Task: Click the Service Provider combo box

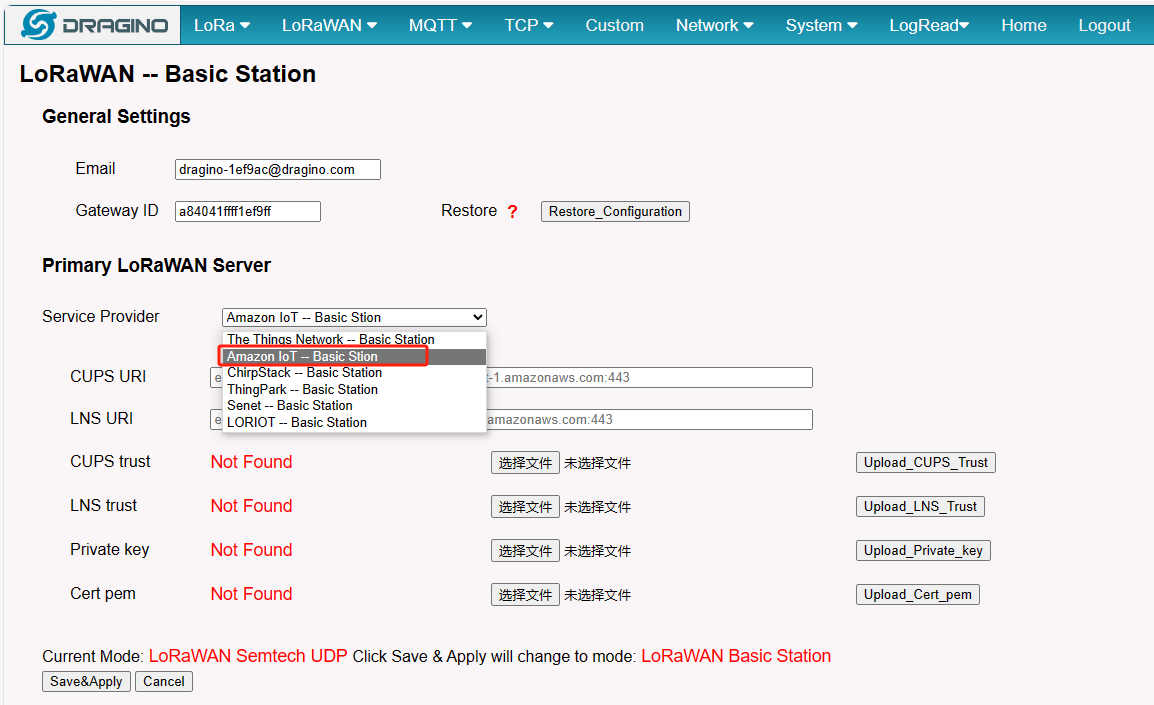Action: coord(354,317)
